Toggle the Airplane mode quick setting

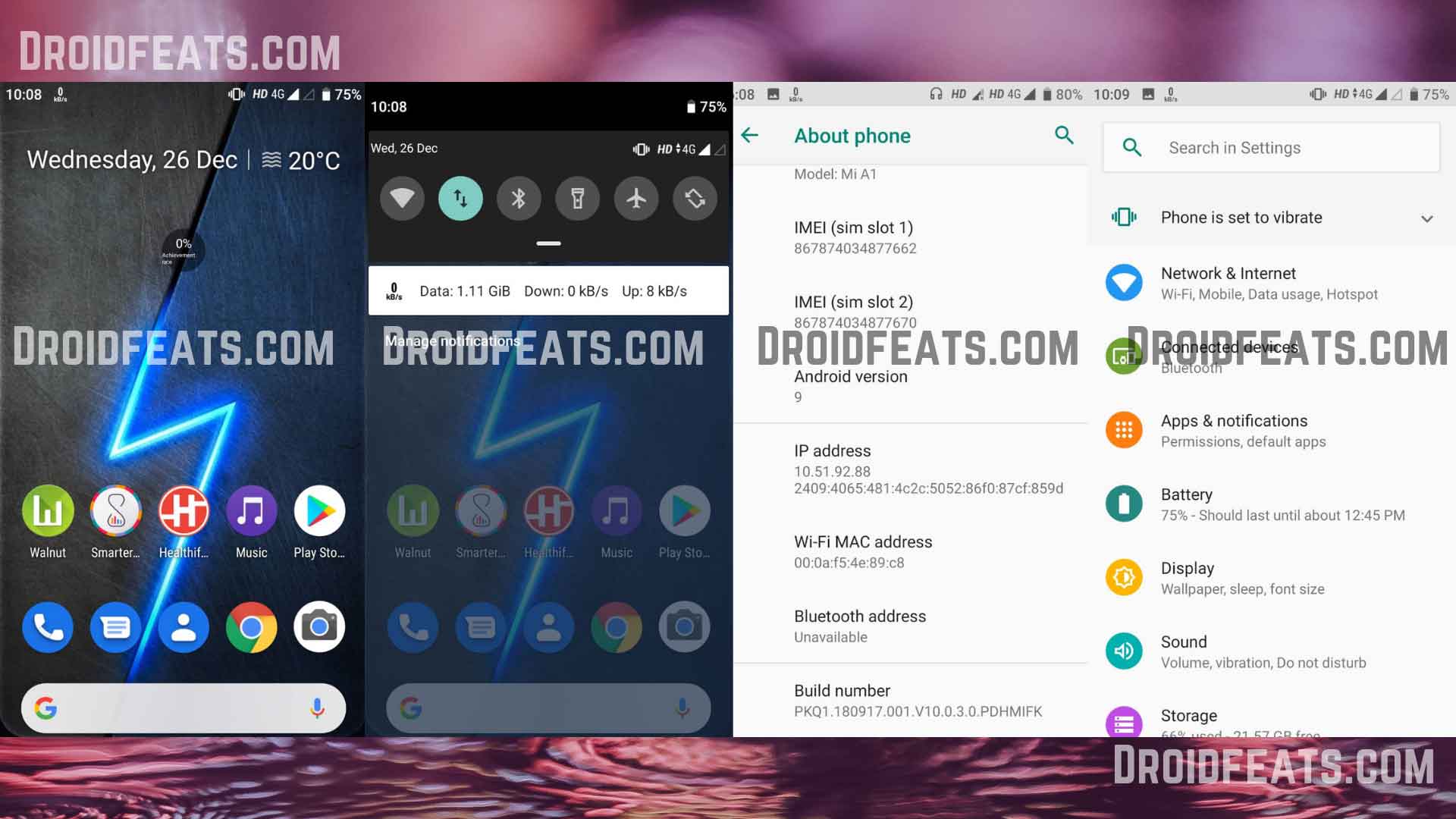coord(637,197)
